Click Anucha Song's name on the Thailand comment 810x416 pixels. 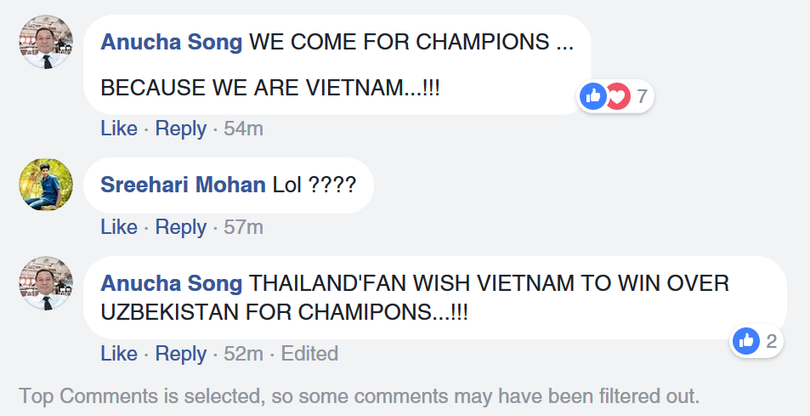171,284
